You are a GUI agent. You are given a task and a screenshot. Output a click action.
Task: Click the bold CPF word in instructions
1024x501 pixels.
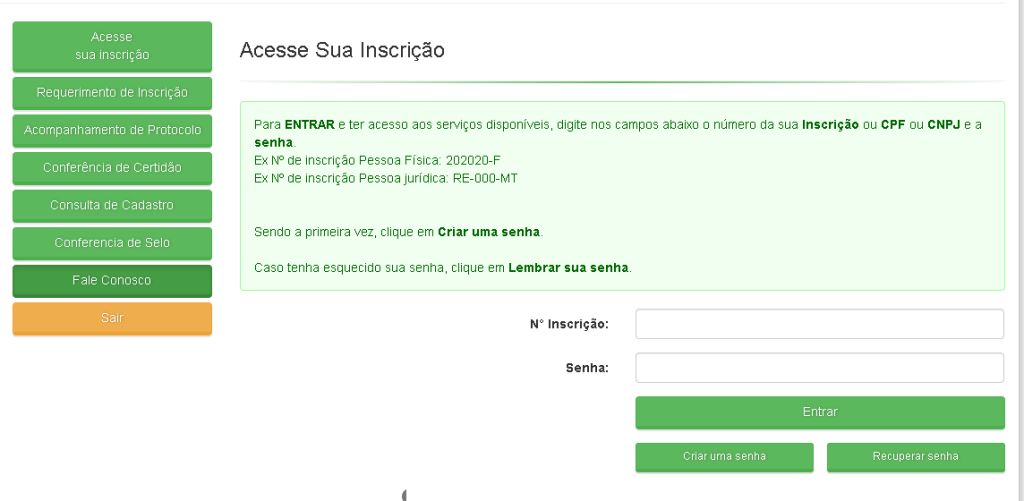(x=893, y=124)
